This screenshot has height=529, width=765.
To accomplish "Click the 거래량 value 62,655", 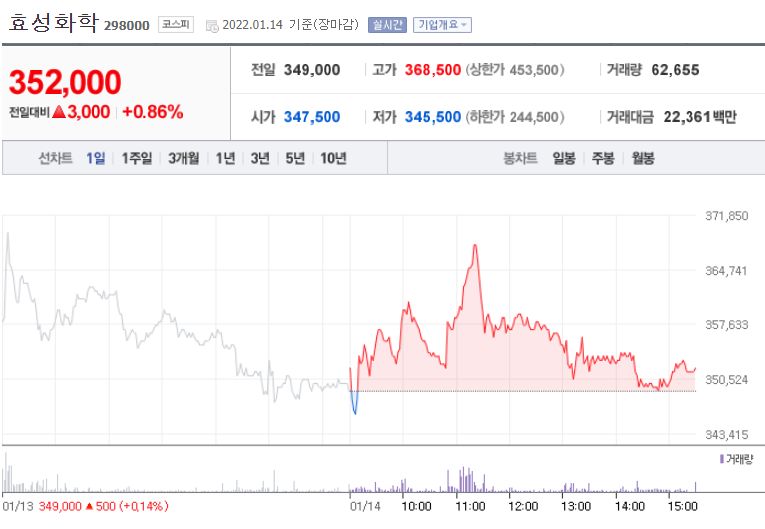I will [675, 70].
